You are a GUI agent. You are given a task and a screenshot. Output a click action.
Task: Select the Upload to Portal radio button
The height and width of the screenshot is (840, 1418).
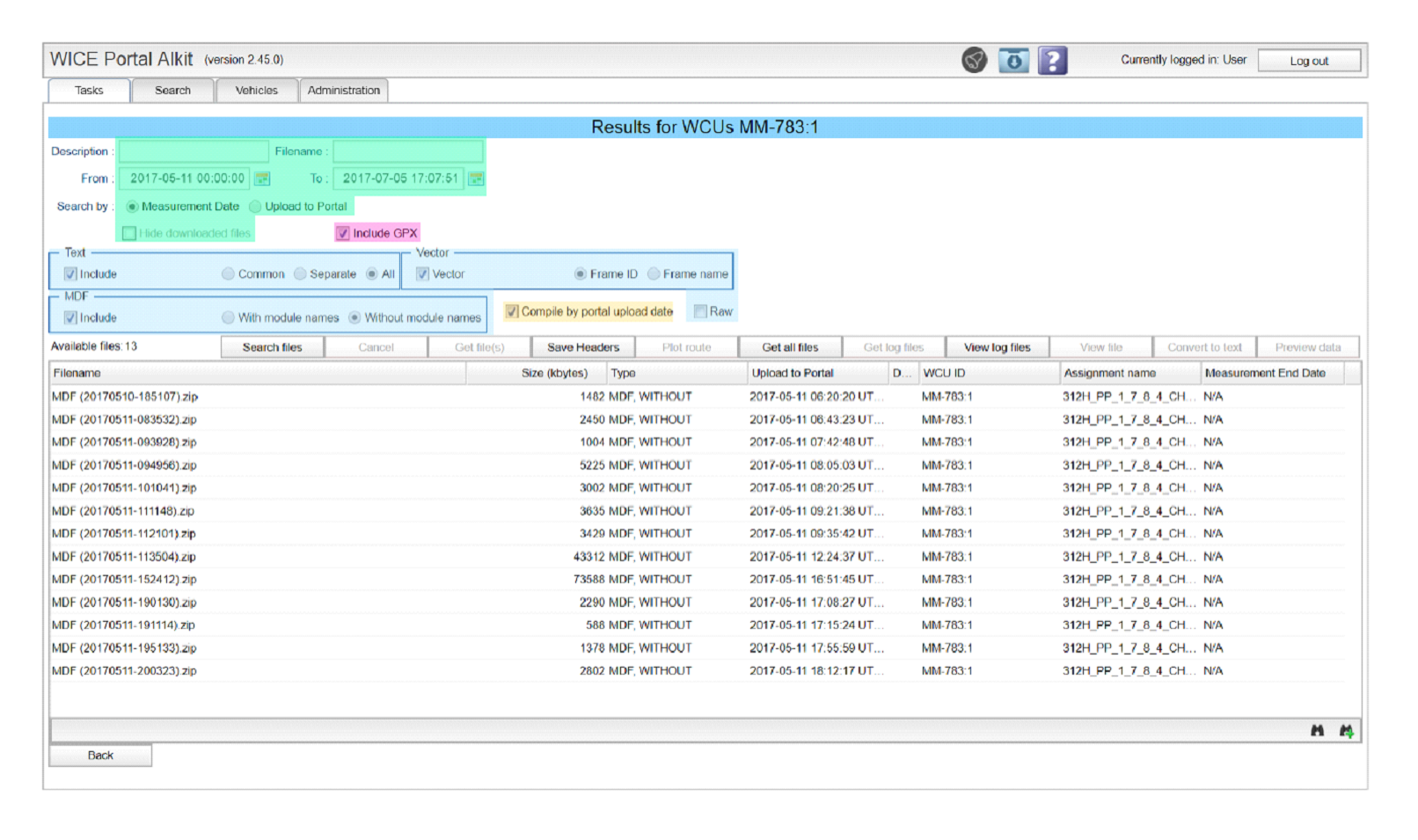pyautogui.click(x=255, y=207)
